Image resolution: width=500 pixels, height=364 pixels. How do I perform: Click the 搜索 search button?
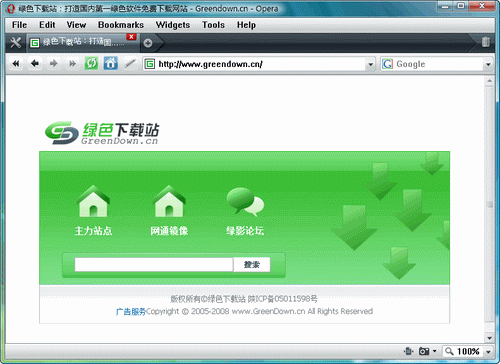point(252,265)
